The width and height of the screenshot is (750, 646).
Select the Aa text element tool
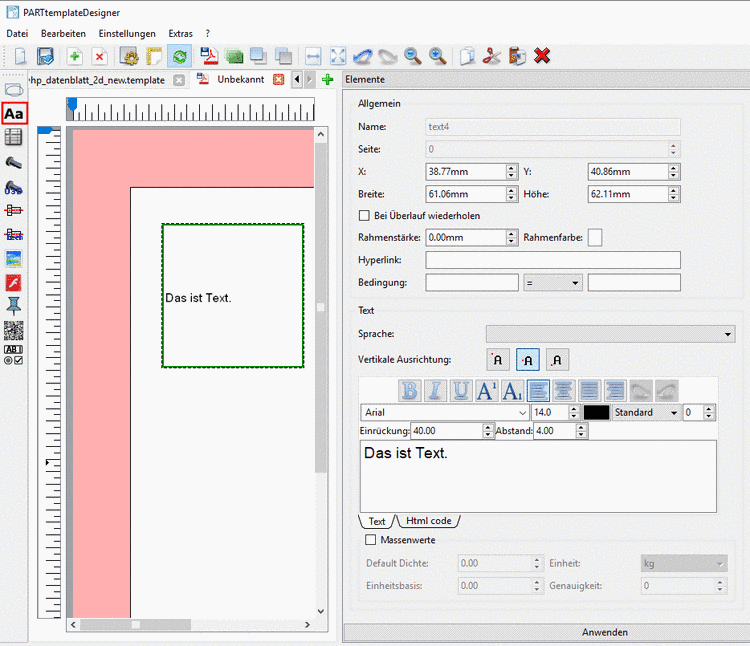click(14, 114)
